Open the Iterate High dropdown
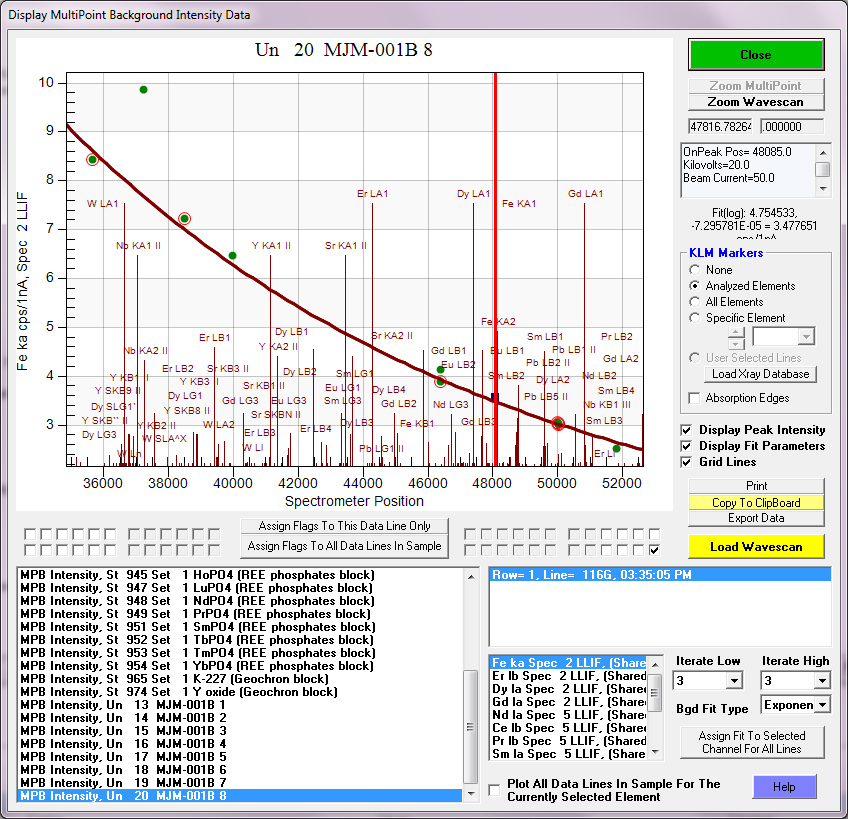This screenshot has height=819, width=848. click(x=821, y=681)
